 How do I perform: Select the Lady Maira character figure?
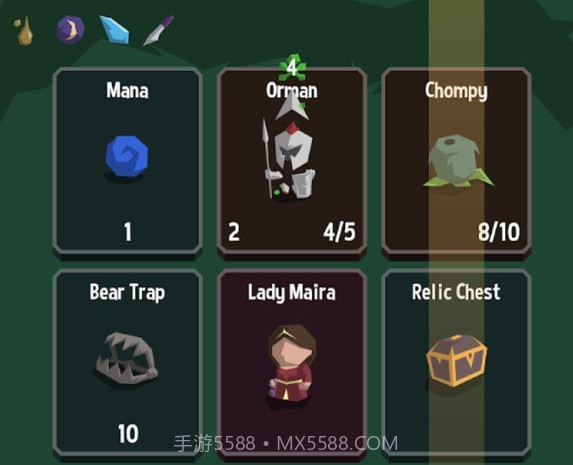(291, 363)
